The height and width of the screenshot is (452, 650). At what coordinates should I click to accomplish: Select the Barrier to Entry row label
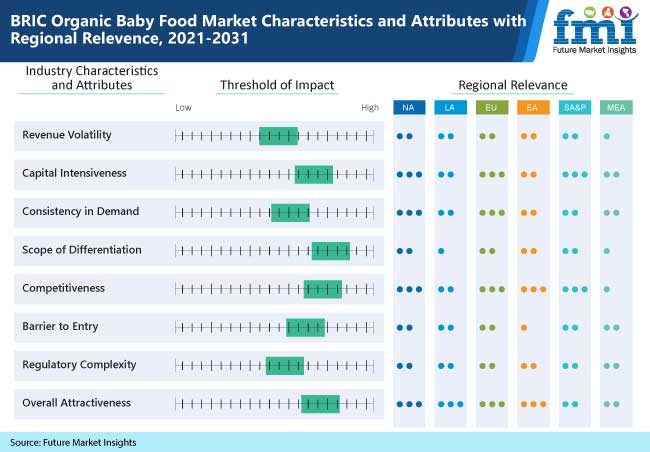61,326
